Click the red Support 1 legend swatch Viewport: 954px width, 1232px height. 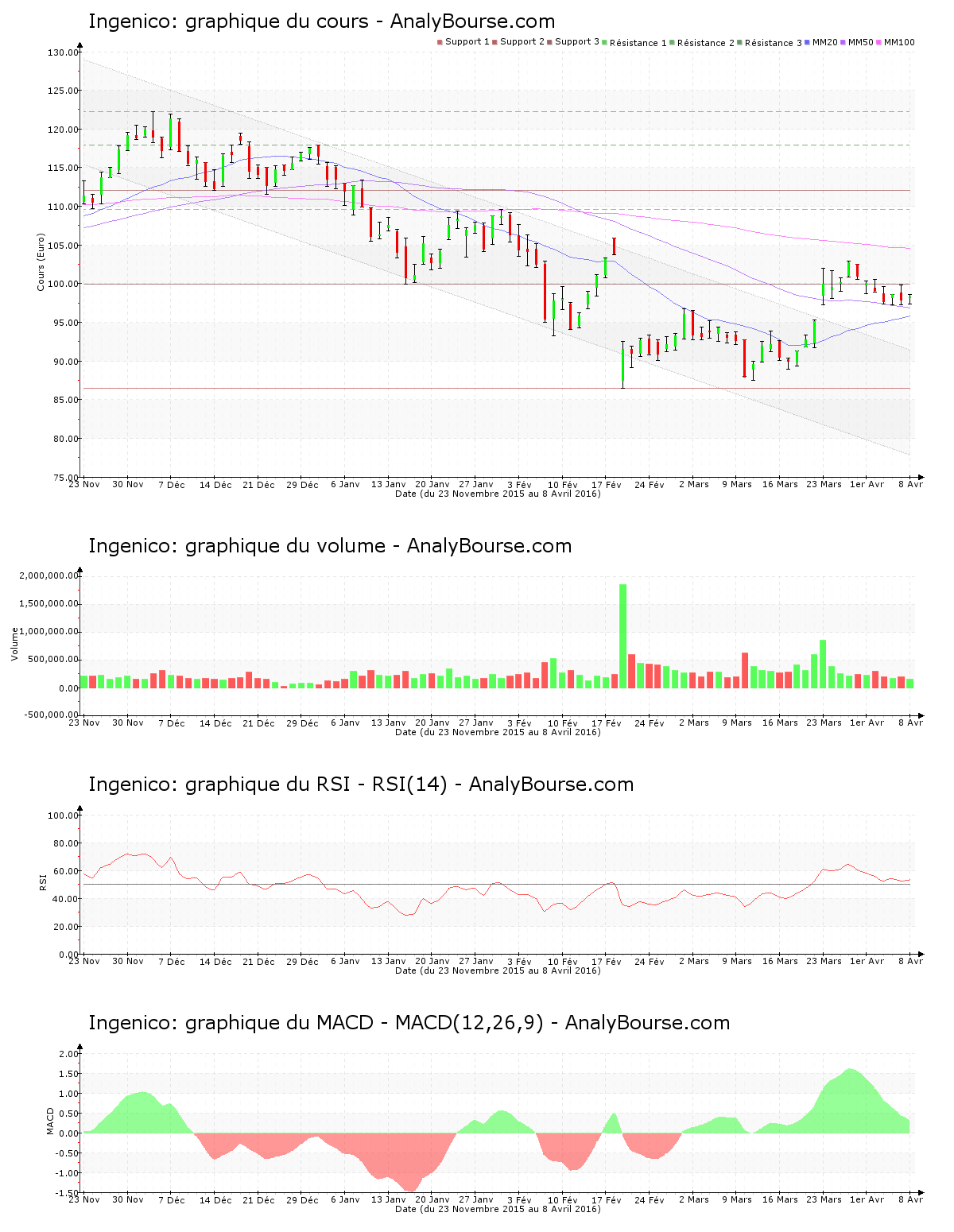click(x=440, y=42)
